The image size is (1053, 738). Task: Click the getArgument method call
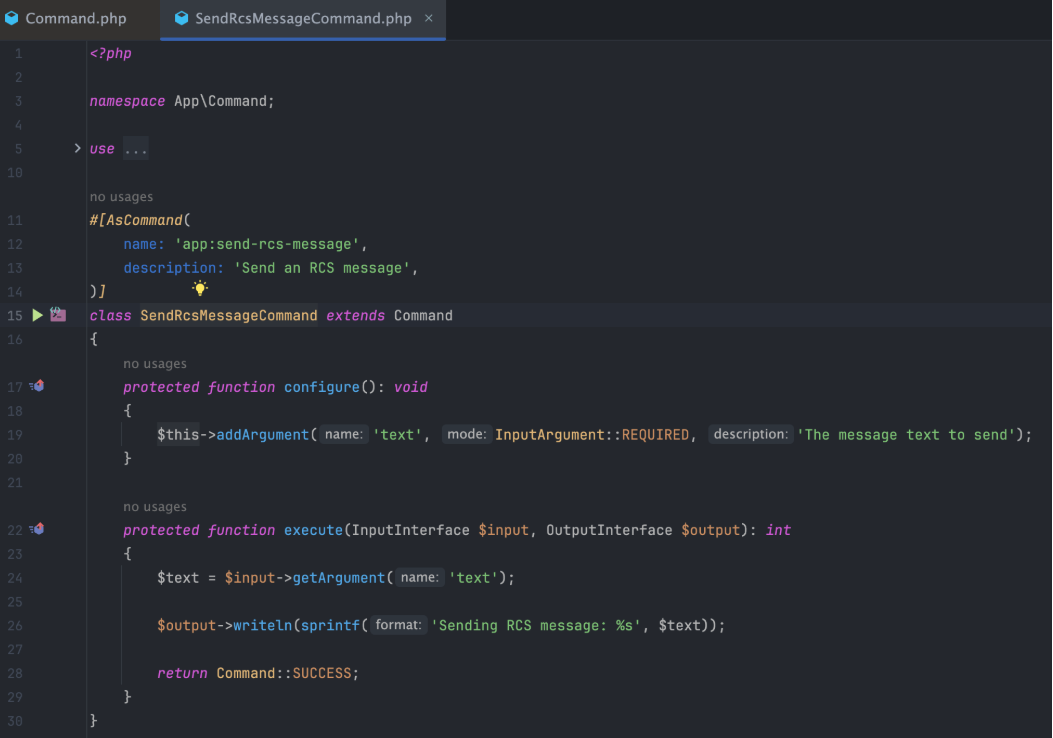(x=338, y=578)
